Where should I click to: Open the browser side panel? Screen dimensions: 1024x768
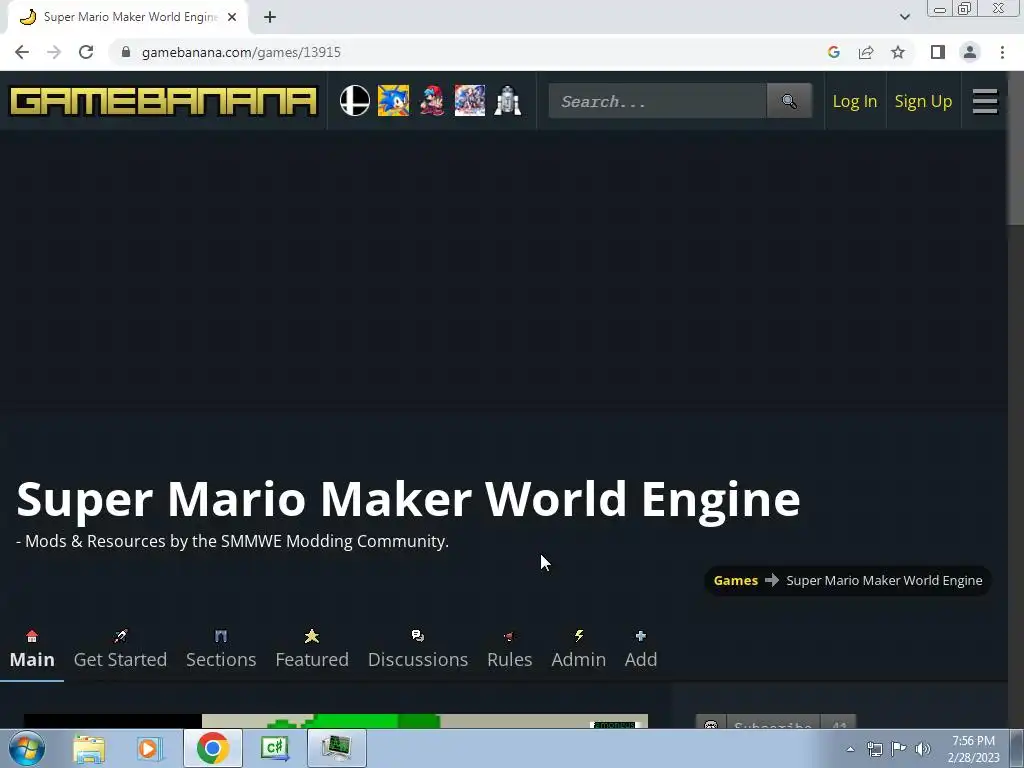(938, 52)
